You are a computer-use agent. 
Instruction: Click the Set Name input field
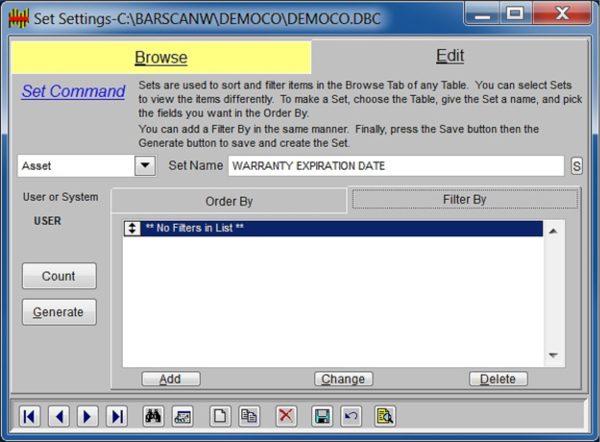396,166
